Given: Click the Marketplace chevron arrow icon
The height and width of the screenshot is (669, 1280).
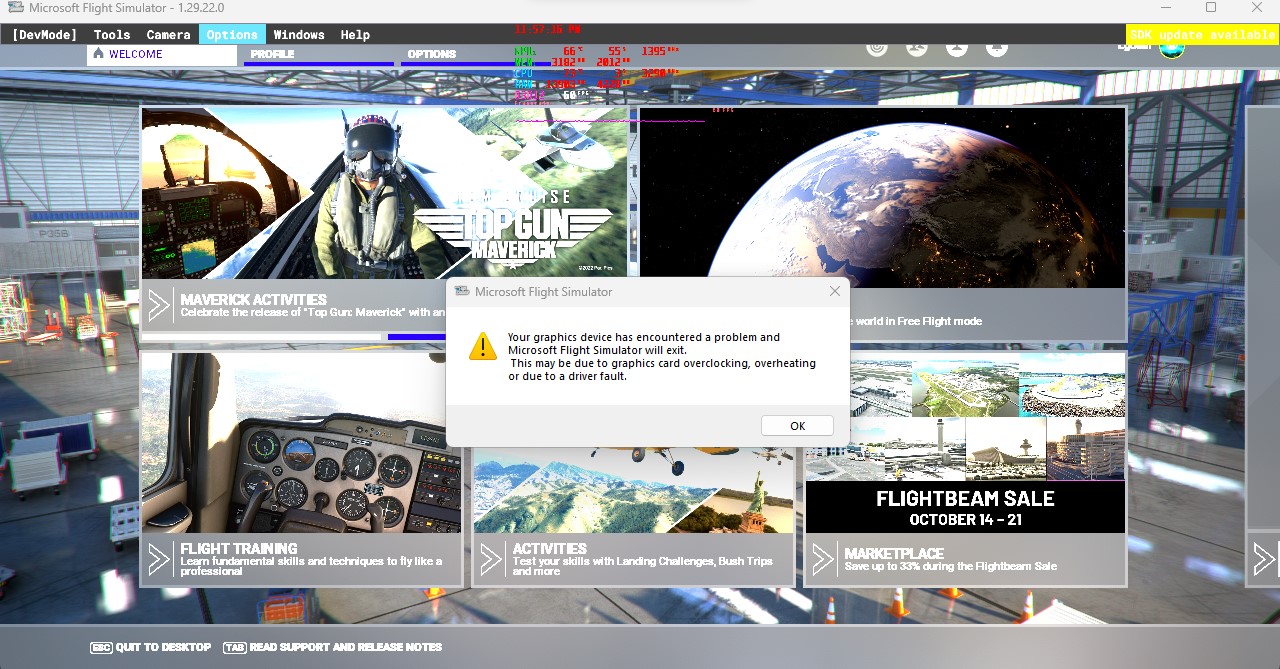Looking at the screenshot, I should [x=823, y=559].
